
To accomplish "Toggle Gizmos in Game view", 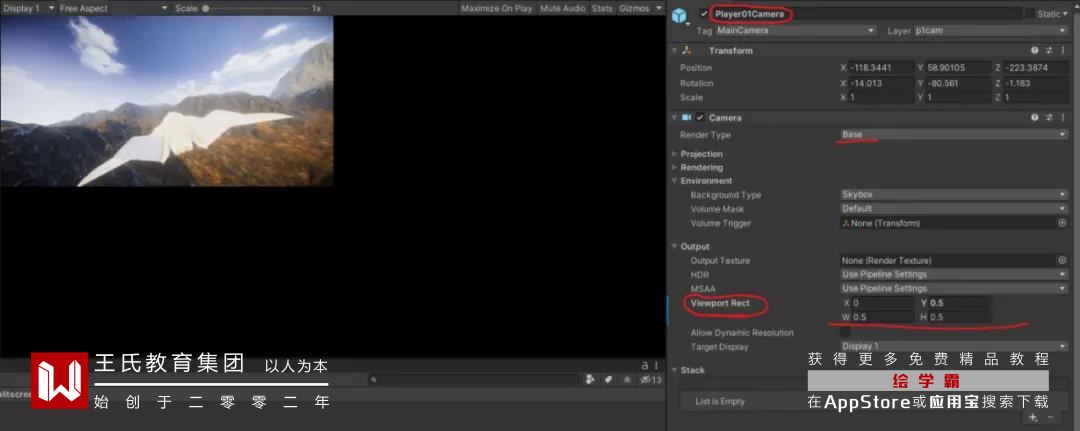I will tap(634, 8).
